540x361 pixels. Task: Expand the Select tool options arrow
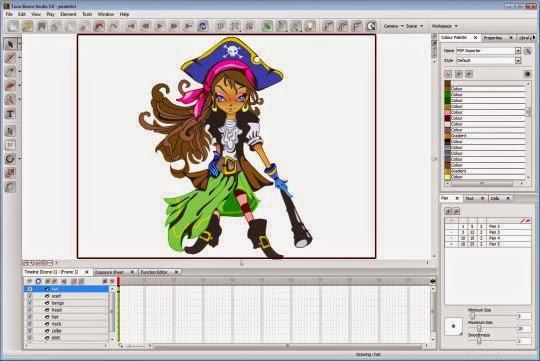click(x=19, y=44)
